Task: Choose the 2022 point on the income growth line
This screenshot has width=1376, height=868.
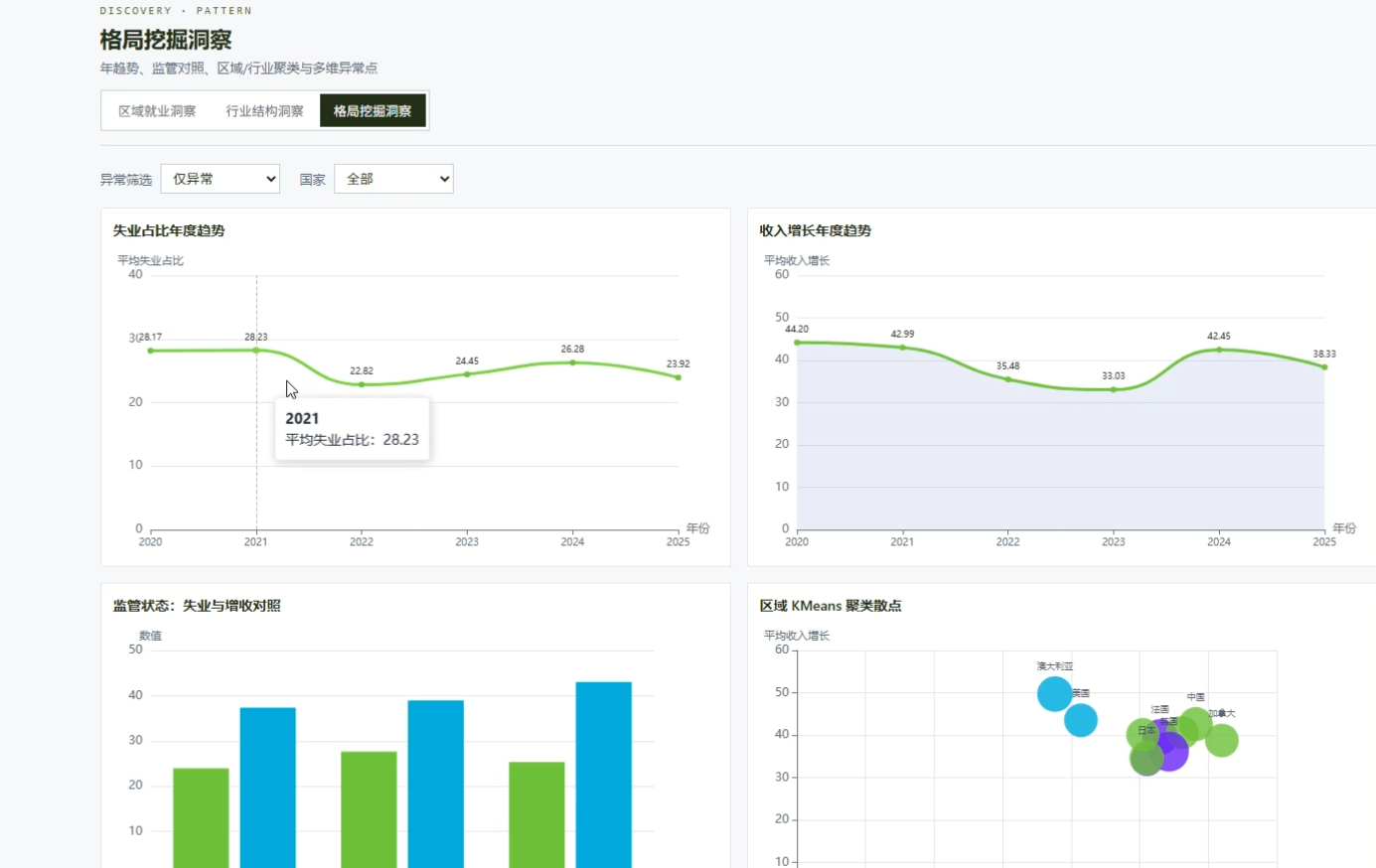Action: (x=1008, y=379)
